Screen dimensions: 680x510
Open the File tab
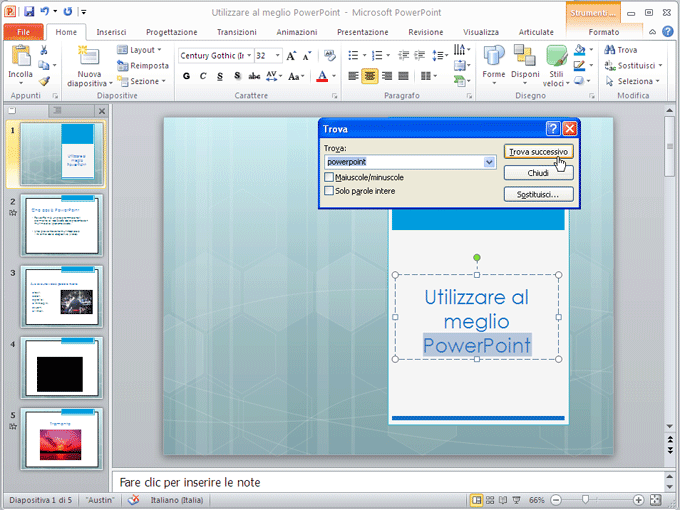(23, 32)
